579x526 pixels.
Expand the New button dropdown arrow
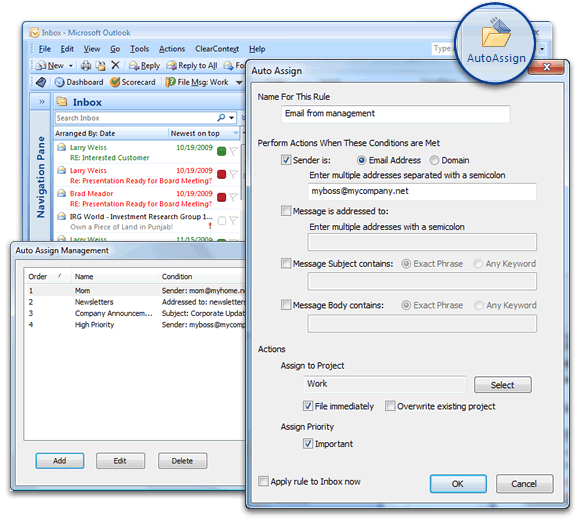tap(71, 66)
